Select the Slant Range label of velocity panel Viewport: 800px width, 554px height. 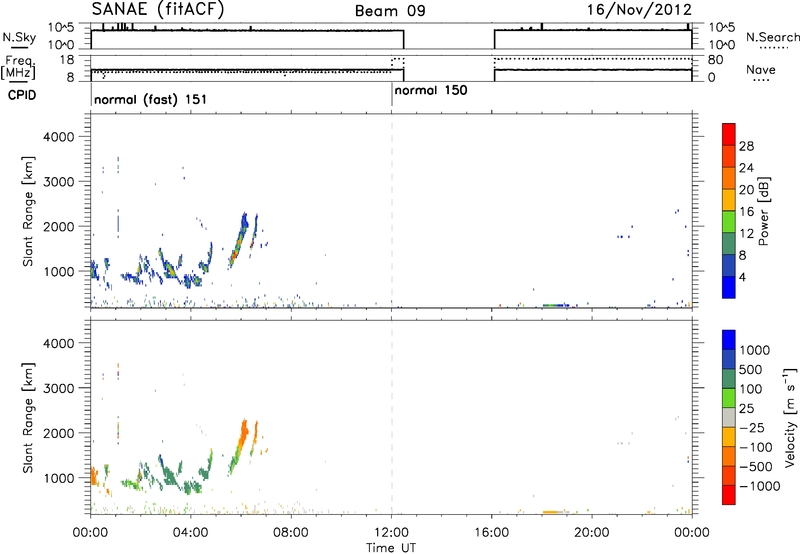point(28,418)
